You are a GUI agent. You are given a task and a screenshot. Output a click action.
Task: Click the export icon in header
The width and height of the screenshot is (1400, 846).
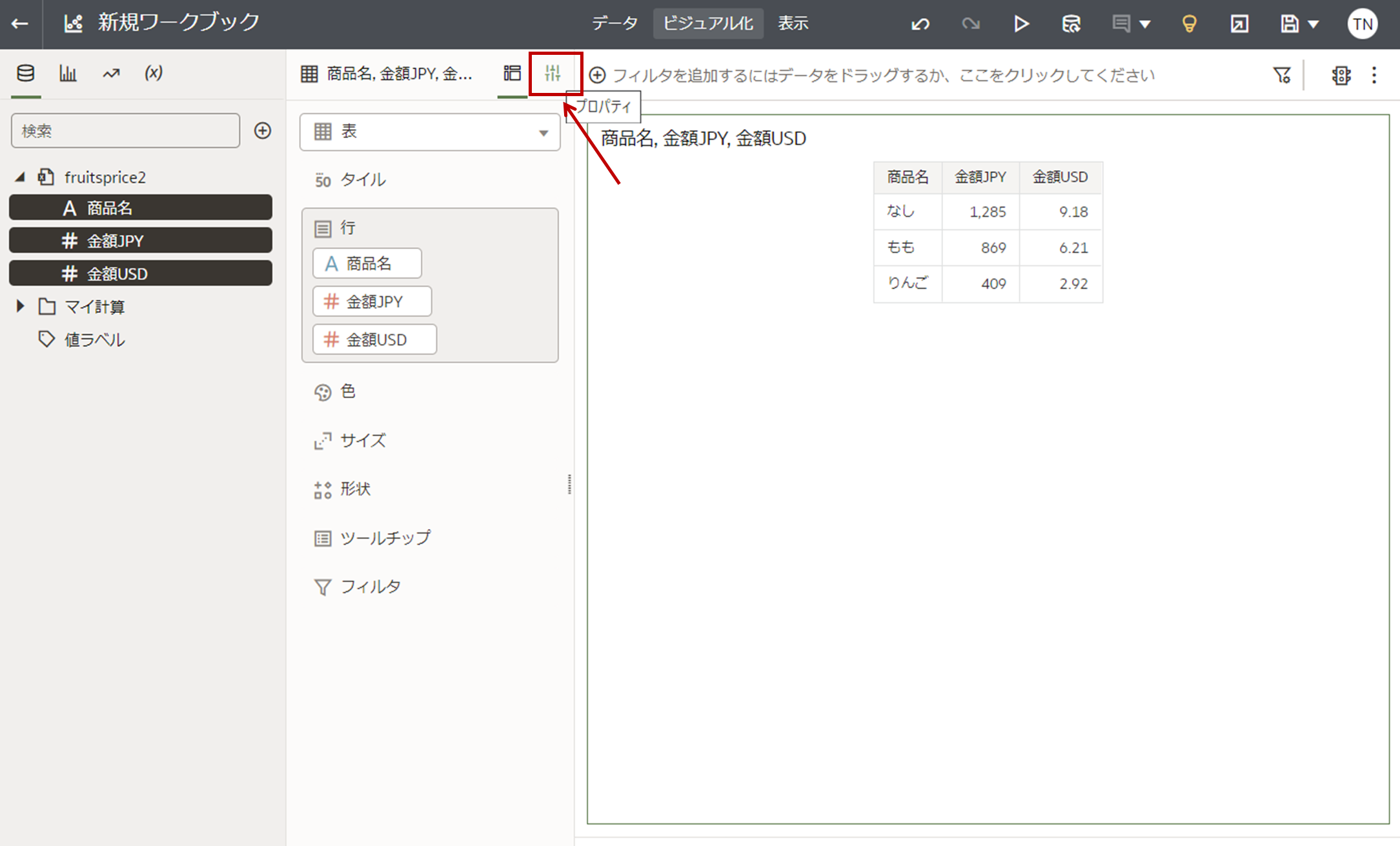[1239, 25]
